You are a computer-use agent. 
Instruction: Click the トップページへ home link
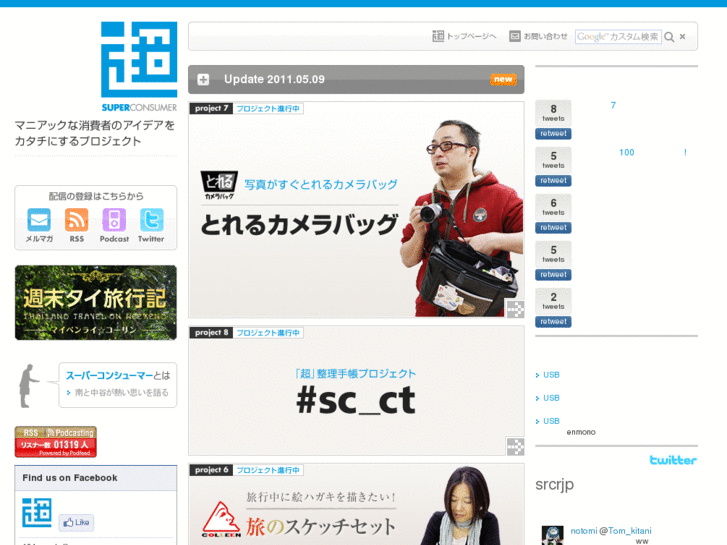click(x=464, y=36)
